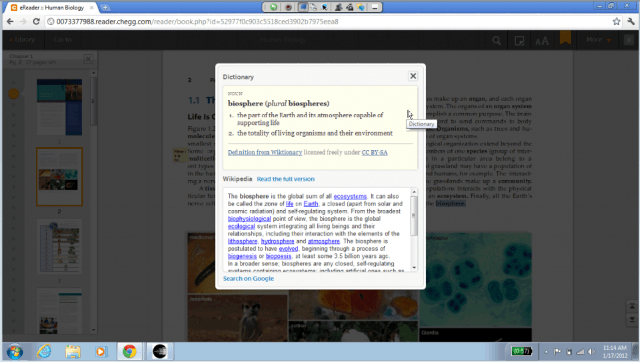The height and width of the screenshot is (362, 640).
Task: Click Chrome icon in taskbar
Action: tap(130, 351)
